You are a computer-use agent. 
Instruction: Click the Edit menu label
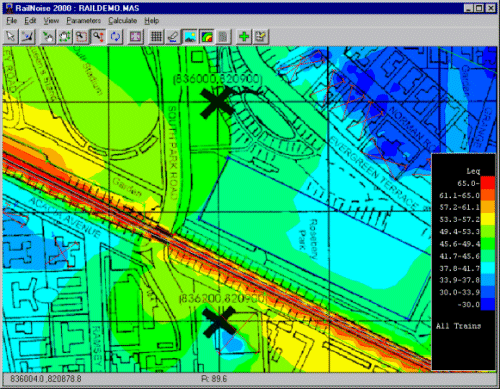[x=30, y=21]
